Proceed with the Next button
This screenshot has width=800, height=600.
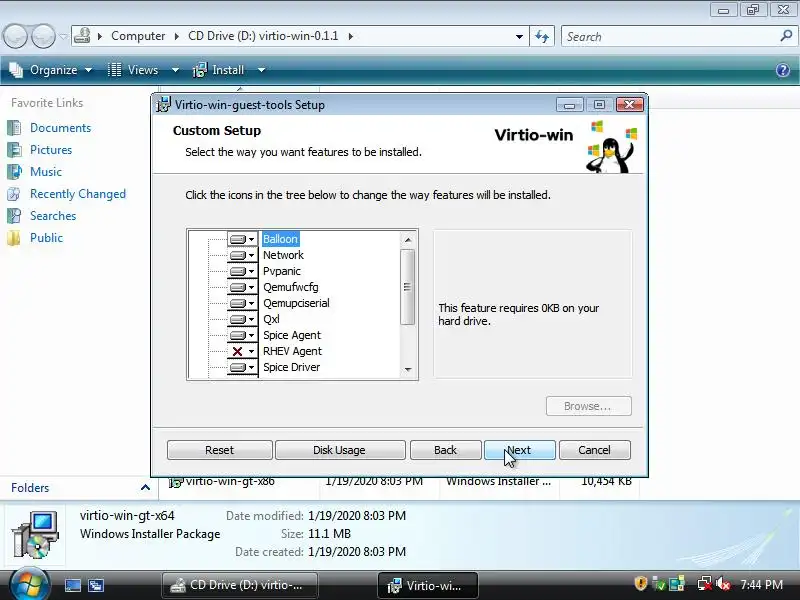(519, 450)
